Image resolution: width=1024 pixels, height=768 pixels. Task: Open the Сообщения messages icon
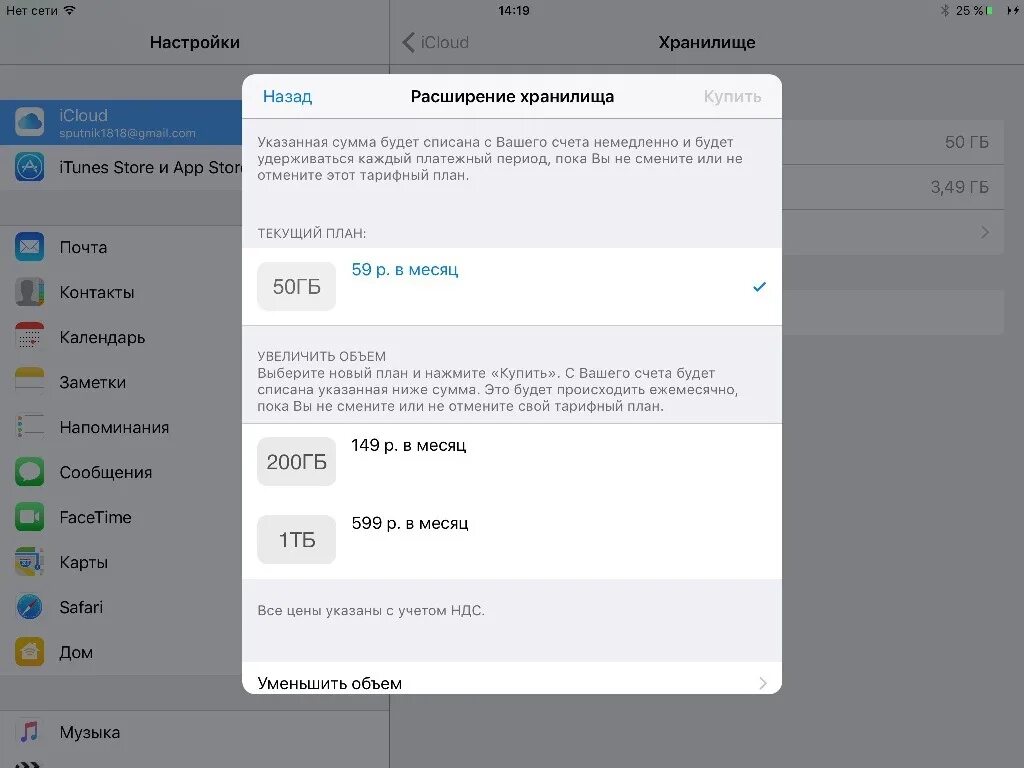coord(29,472)
